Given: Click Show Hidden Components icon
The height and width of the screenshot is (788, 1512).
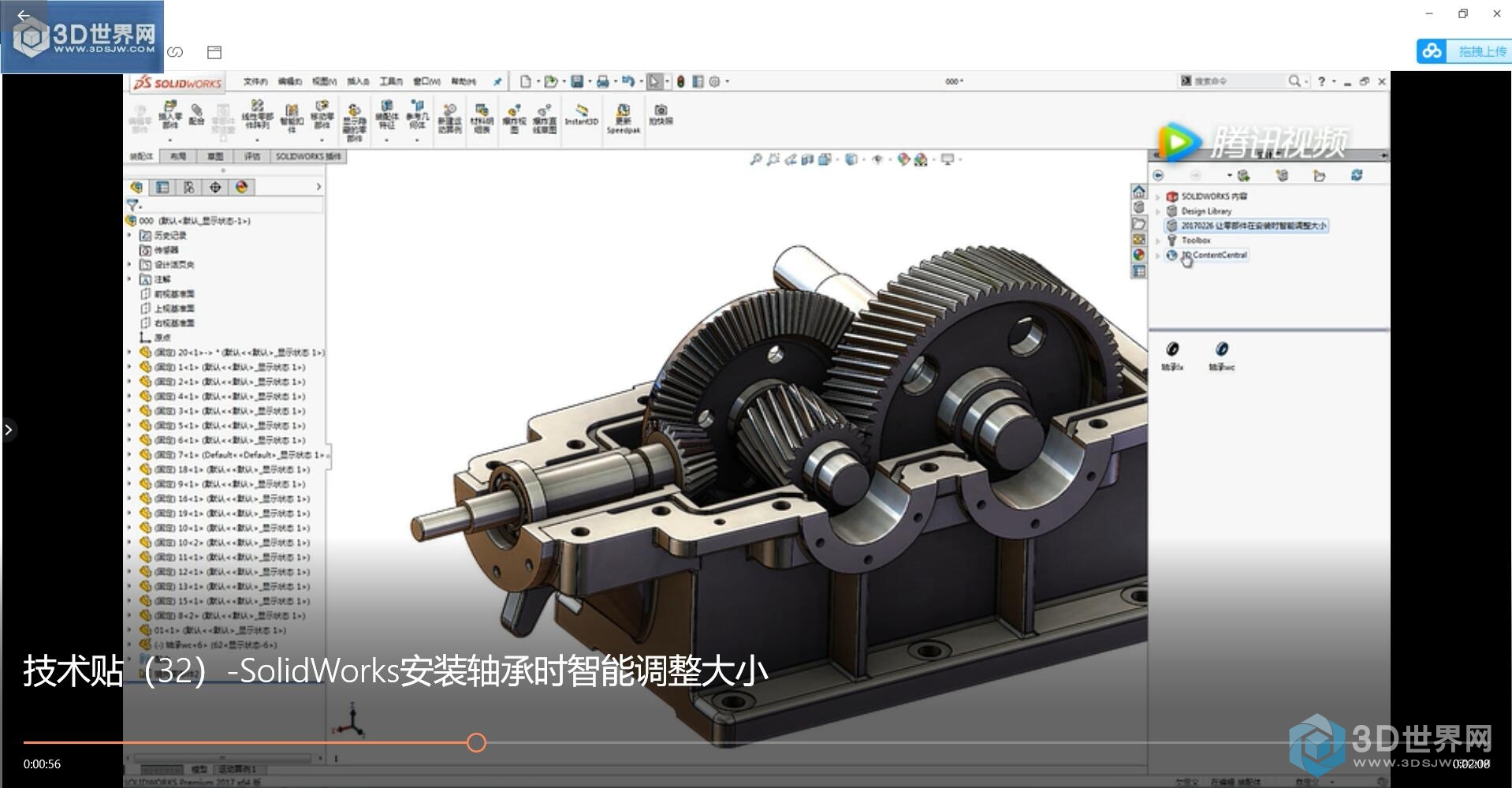Looking at the screenshot, I should pyautogui.click(x=355, y=122).
